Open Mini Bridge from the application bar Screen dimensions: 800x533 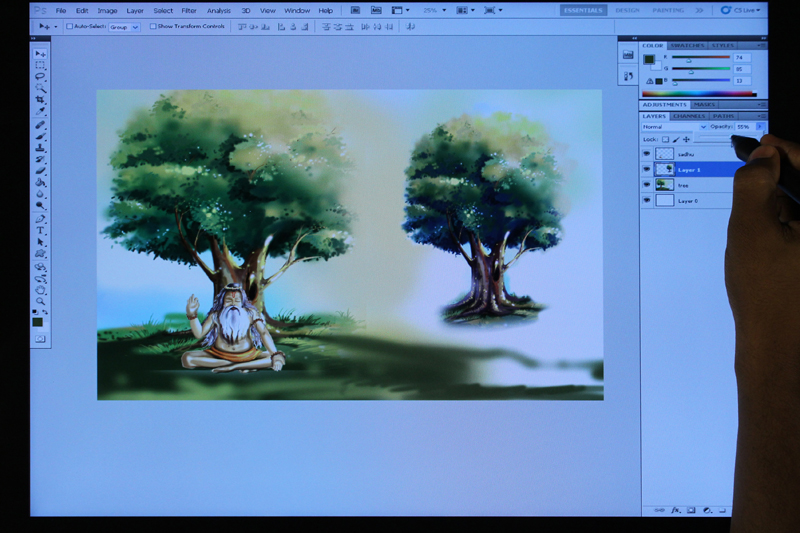(375, 10)
